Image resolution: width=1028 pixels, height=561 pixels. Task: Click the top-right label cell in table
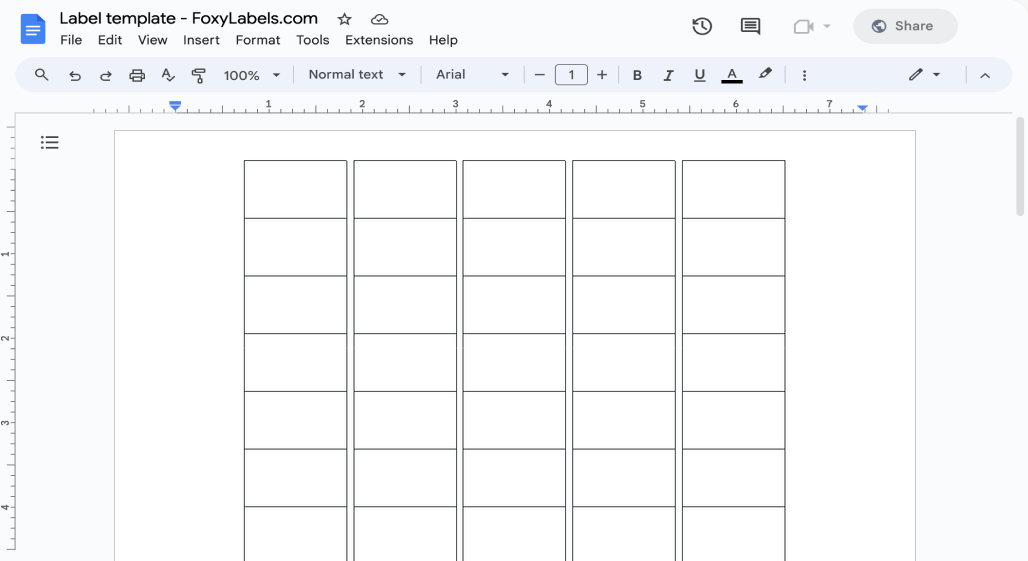(x=733, y=189)
